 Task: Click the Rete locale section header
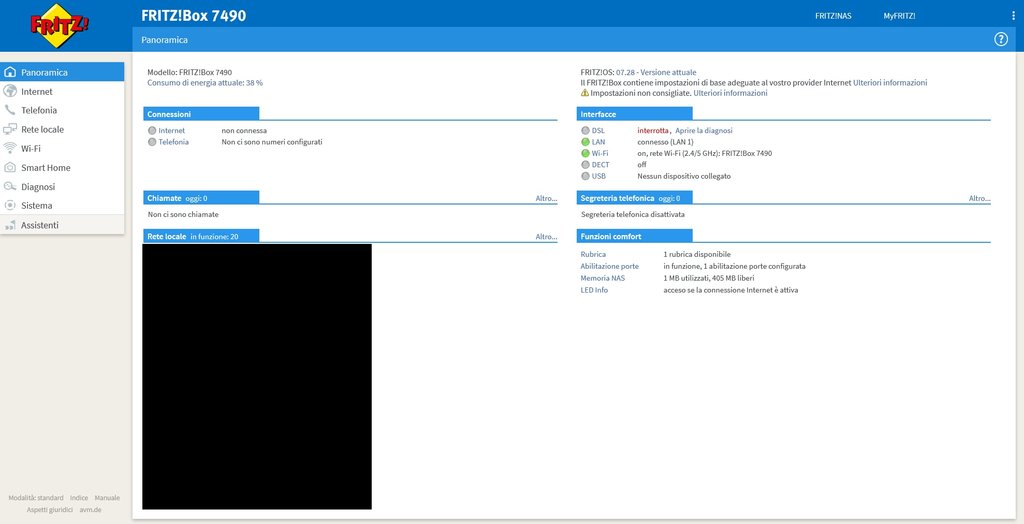pos(201,237)
